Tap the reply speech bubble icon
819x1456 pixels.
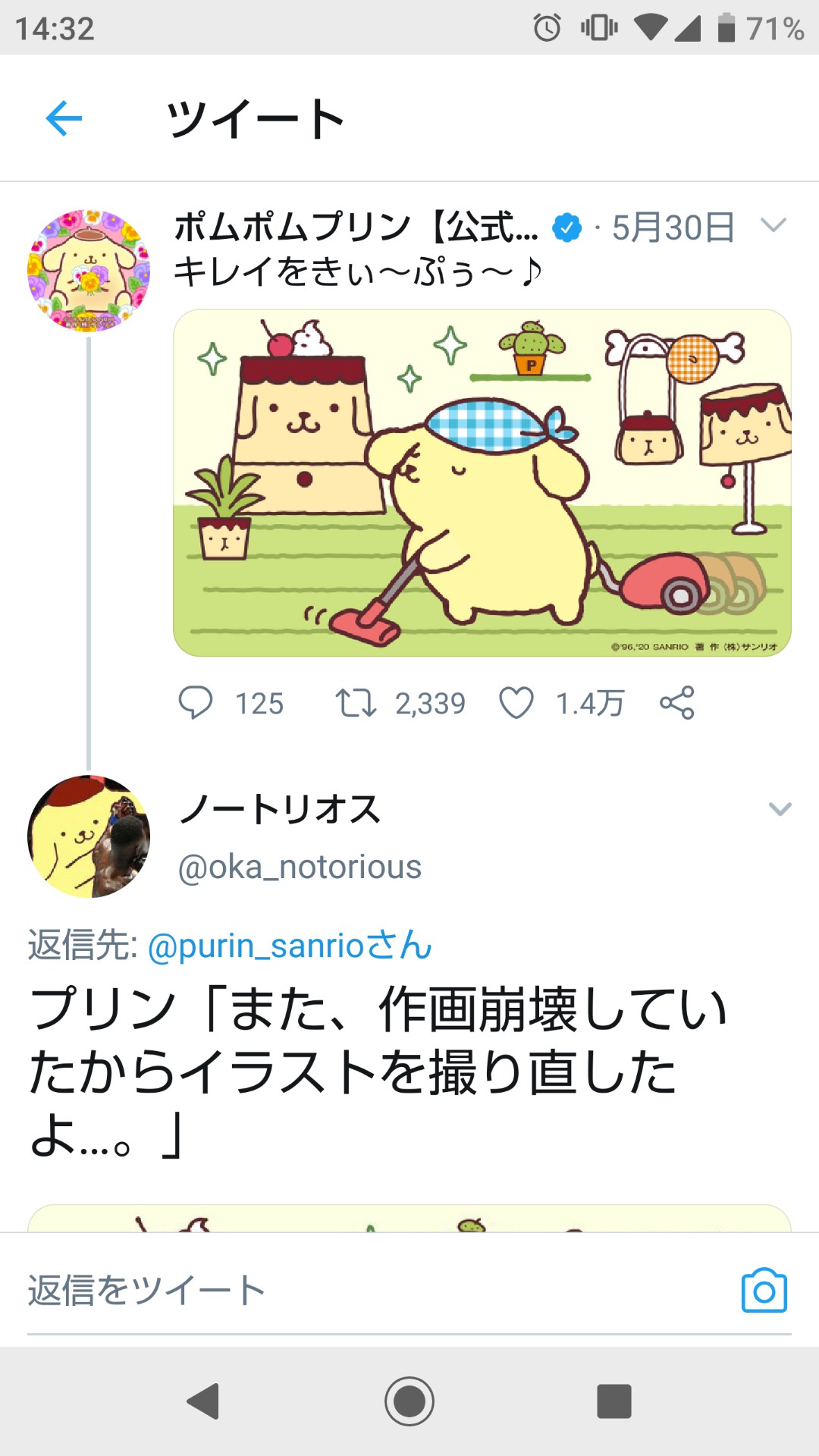coord(195,702)
